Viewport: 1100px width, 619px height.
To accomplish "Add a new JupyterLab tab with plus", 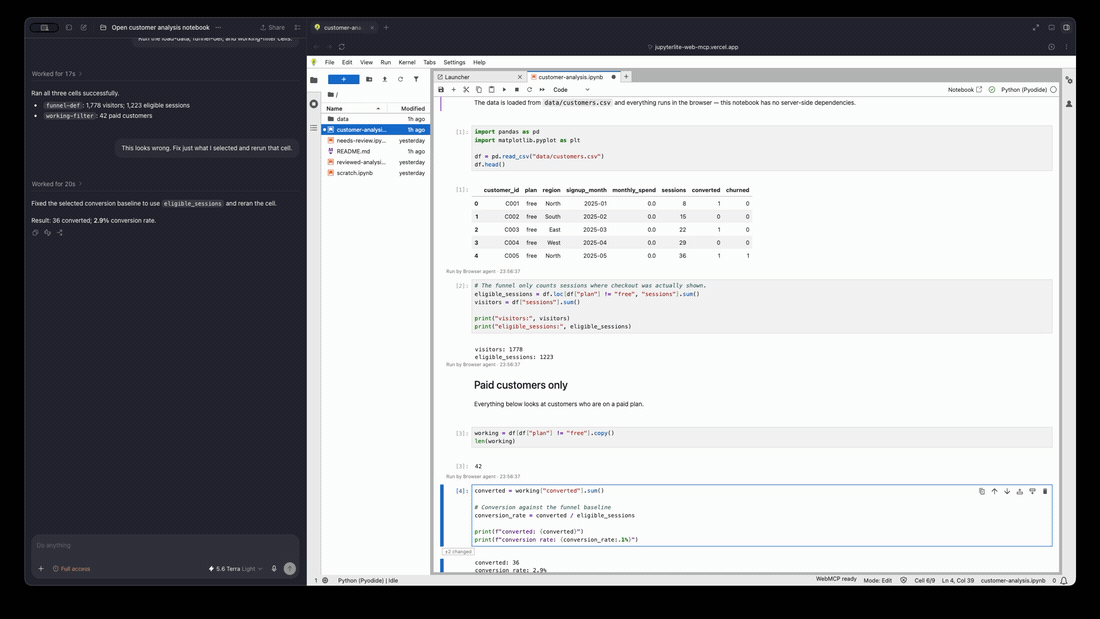I will 626,76.
